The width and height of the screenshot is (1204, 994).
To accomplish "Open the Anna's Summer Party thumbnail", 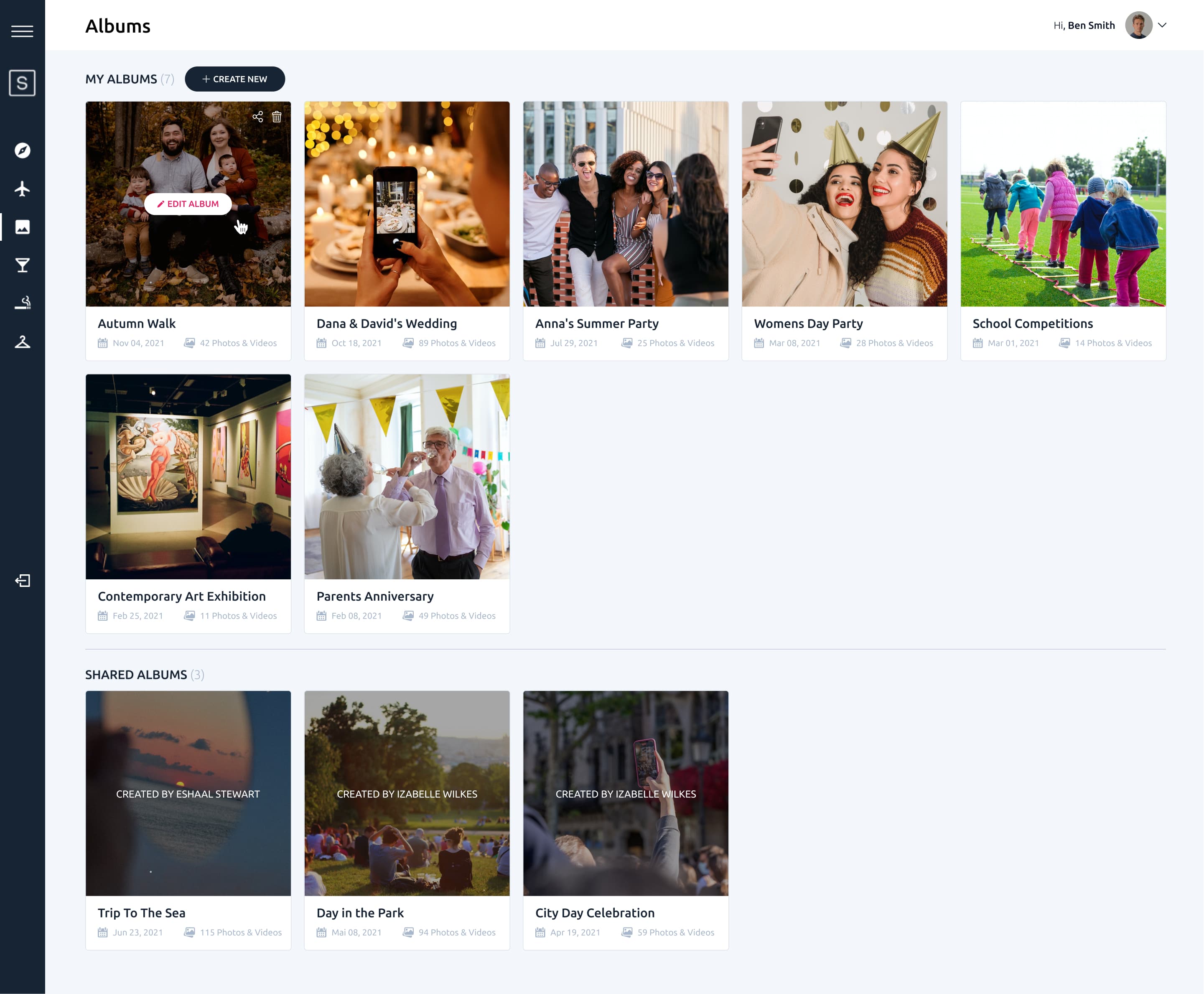I will point(626,204).
